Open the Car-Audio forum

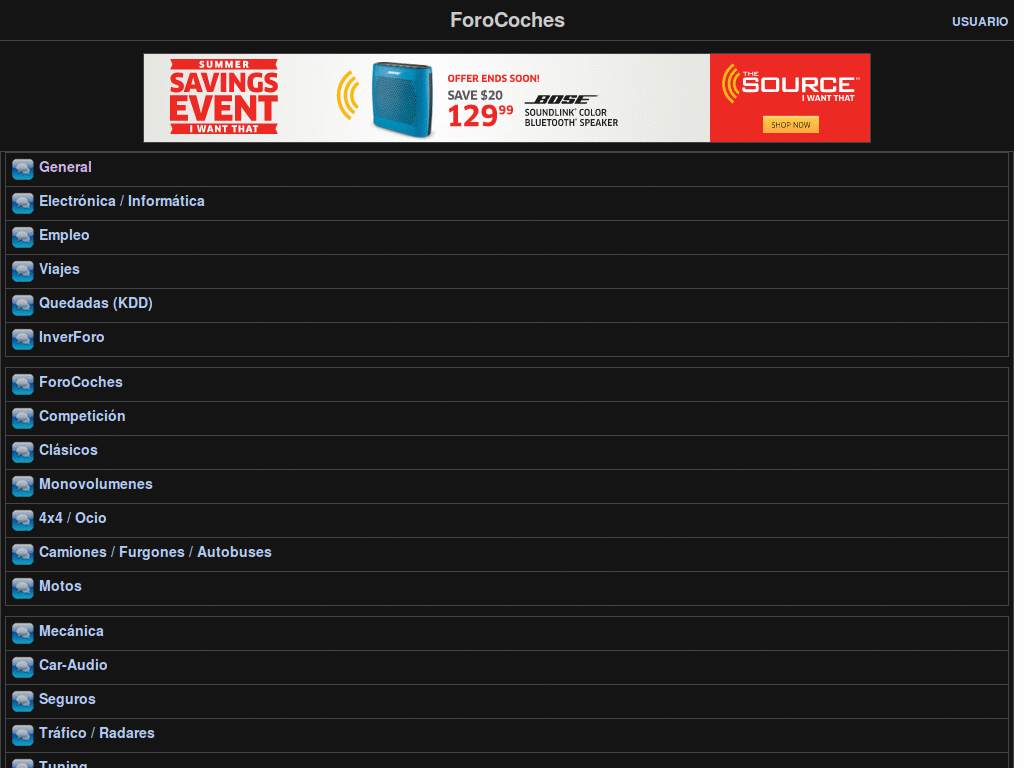pyautogui.click(x=73, y=665)
